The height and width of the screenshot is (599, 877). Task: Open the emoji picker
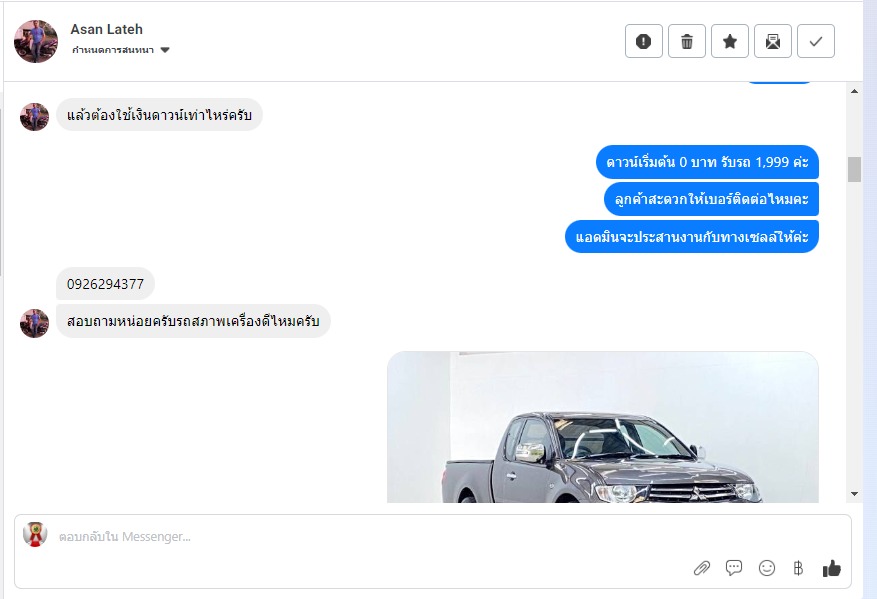pos(767,568)
